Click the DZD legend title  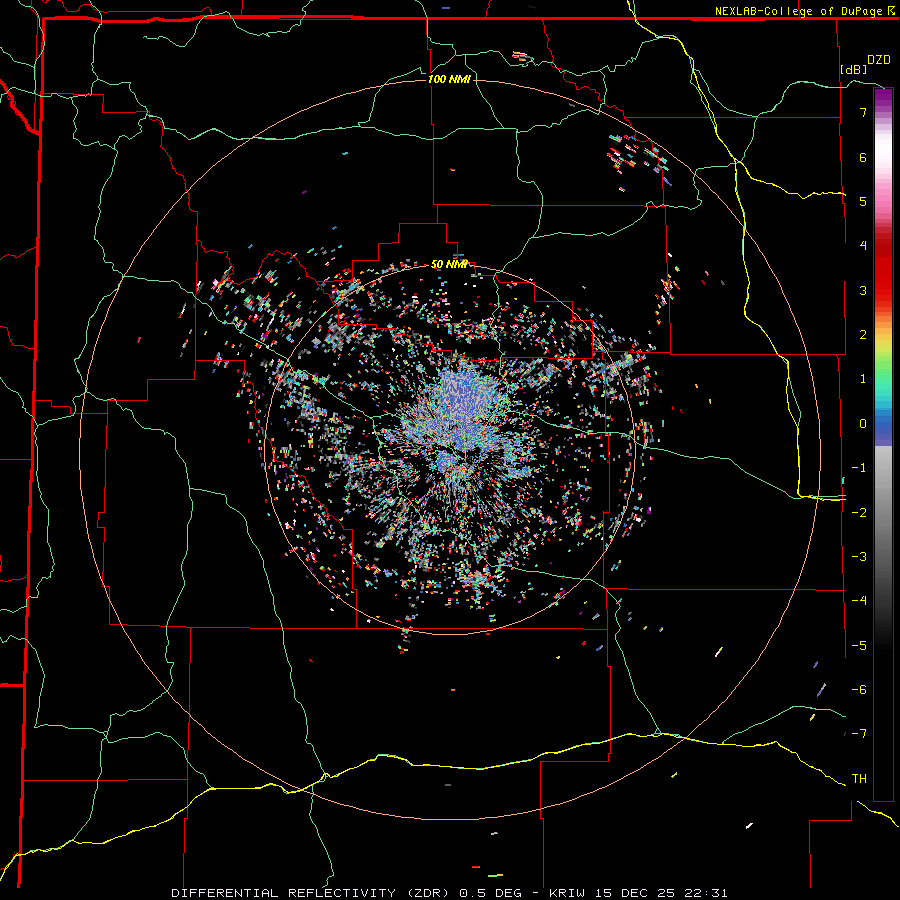[x=879, y=60]
